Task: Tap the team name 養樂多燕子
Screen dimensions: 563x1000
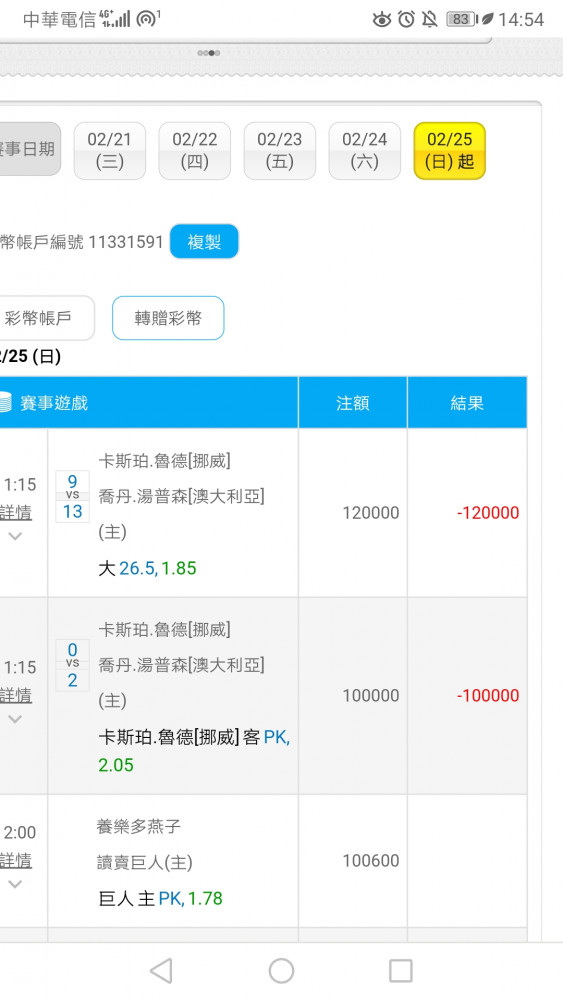Action: (x=138, y=827)
